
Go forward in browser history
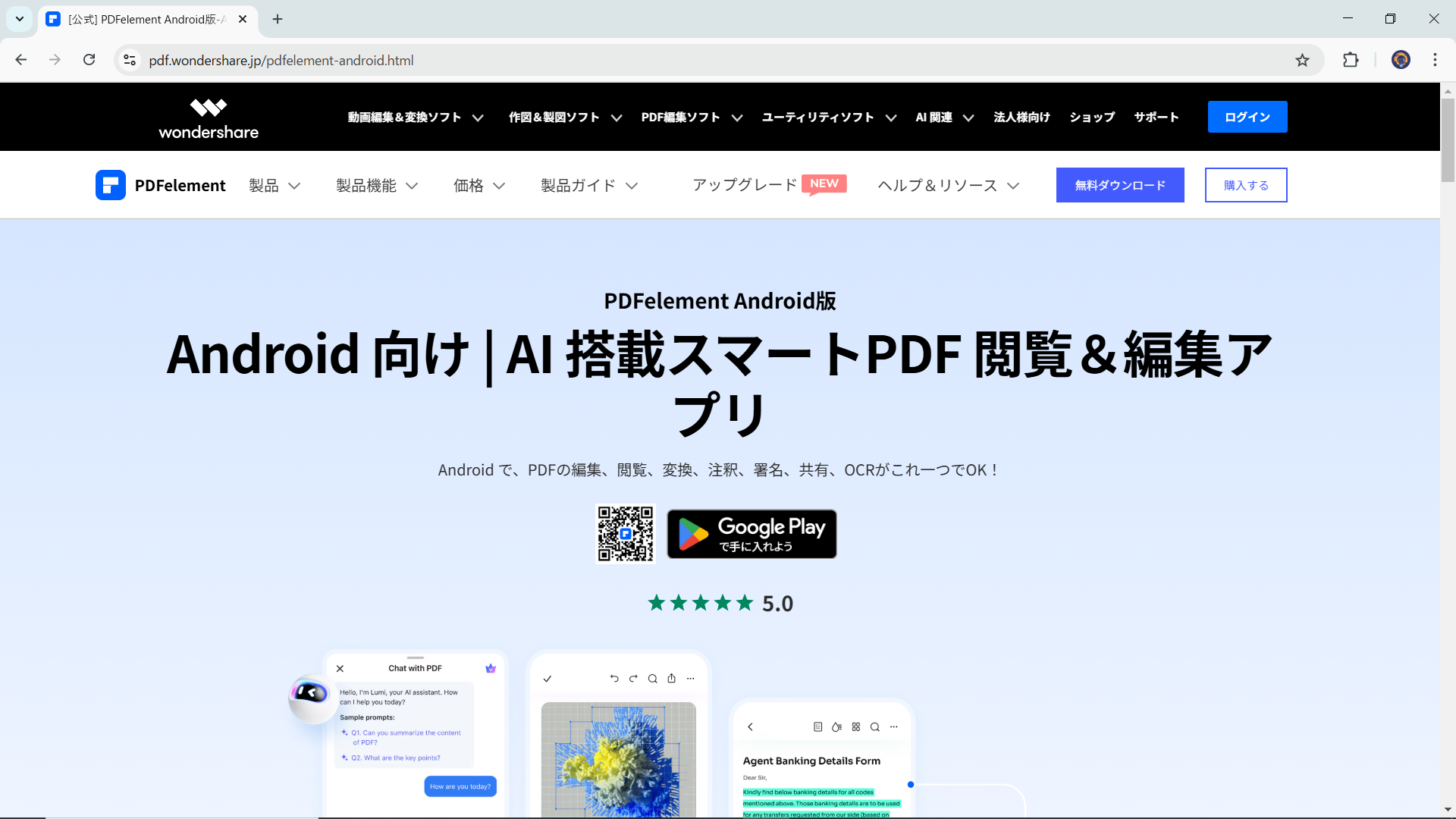point(55,60)
